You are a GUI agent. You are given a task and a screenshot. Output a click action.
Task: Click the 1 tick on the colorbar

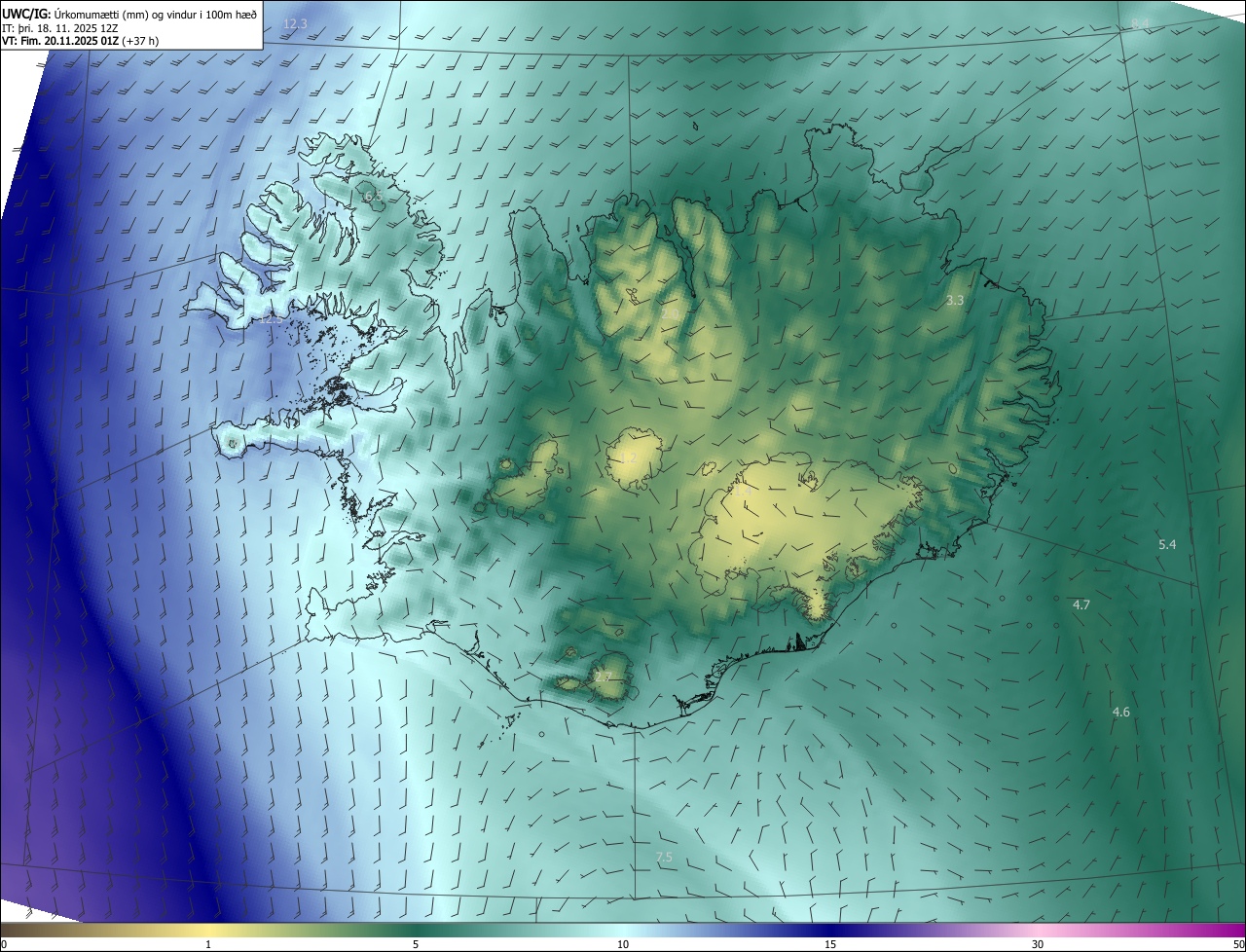tap(208, 945)
